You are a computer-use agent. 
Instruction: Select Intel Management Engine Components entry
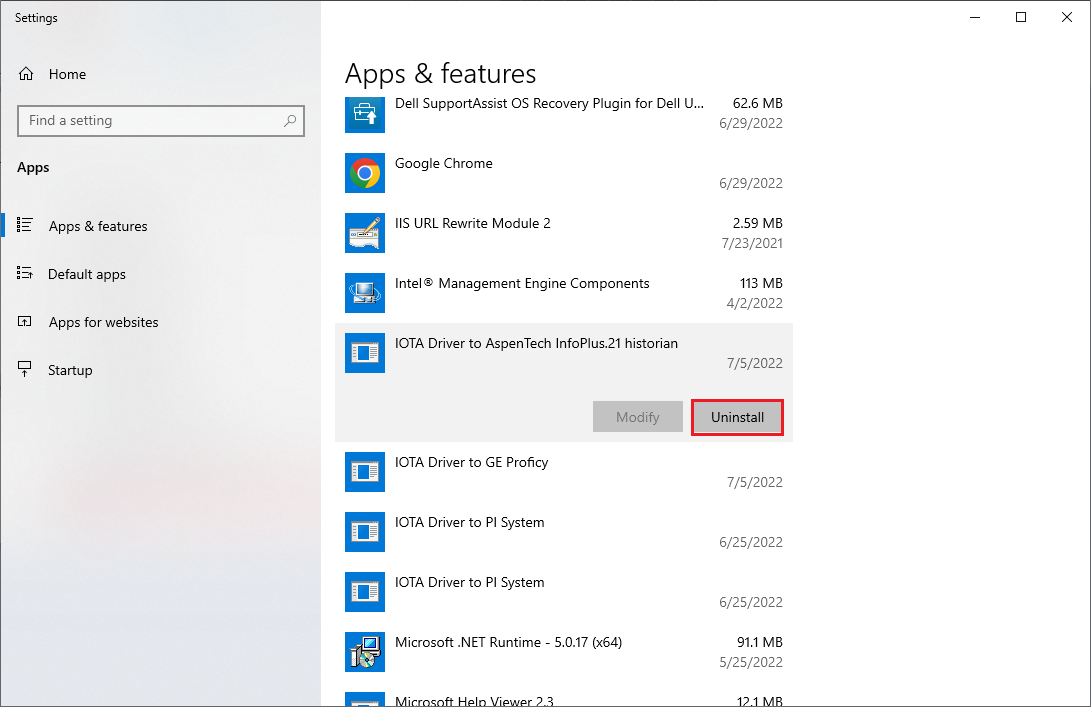(564, 293)
